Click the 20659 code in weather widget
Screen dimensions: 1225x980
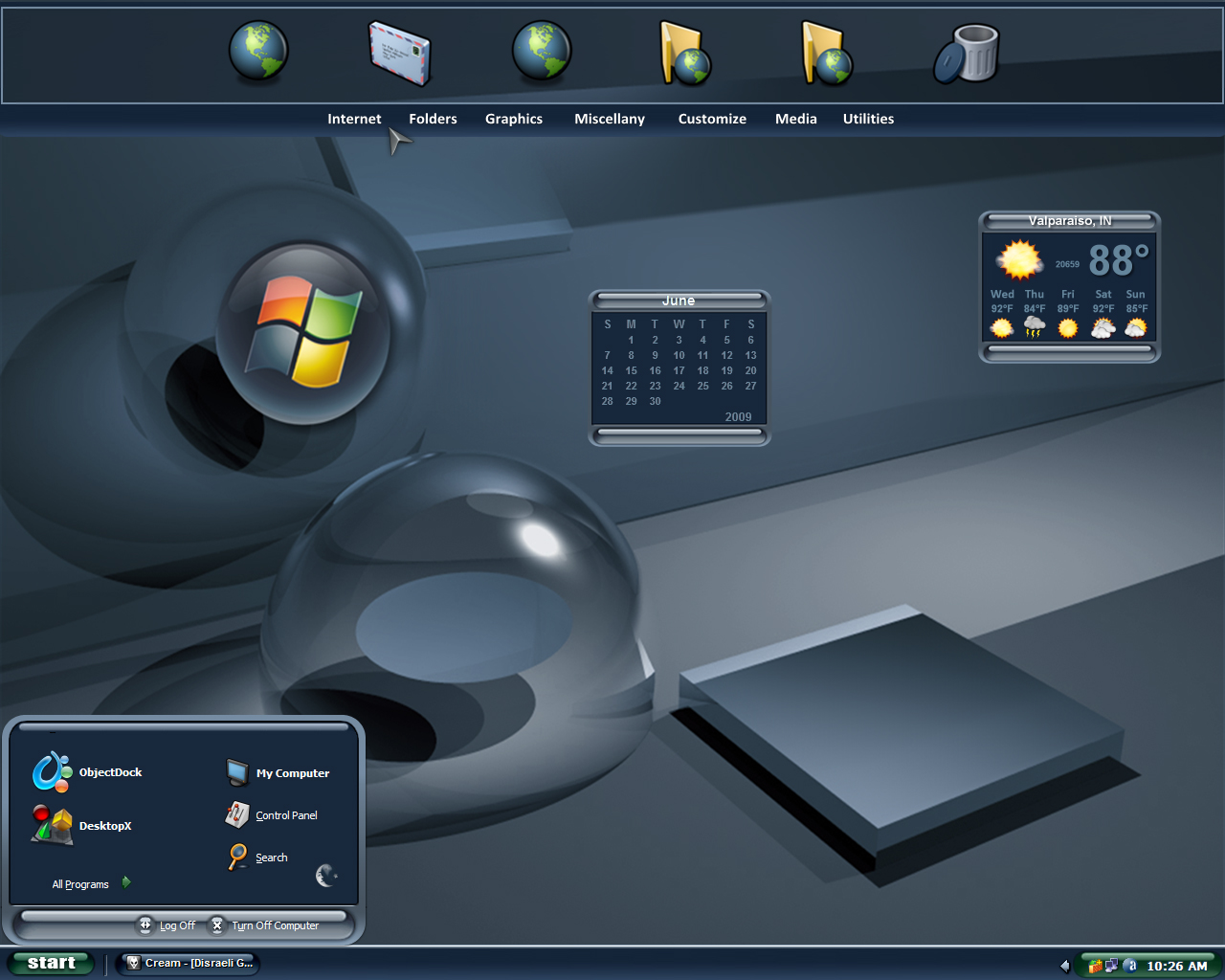(1067, 264)
